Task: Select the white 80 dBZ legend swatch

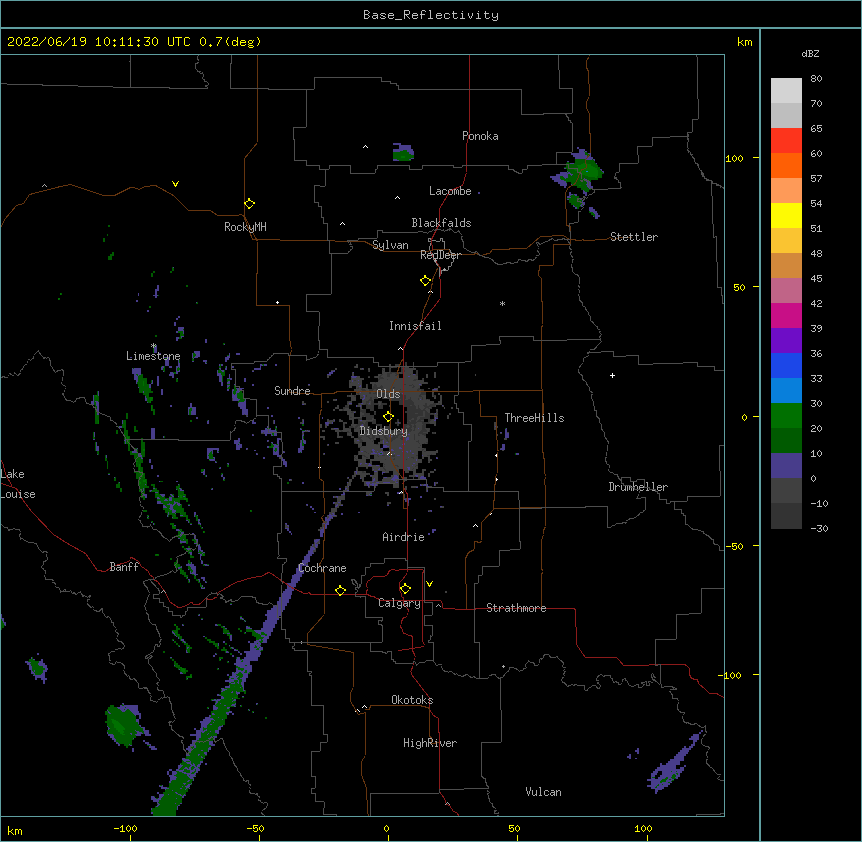Action: click(x=786, y=90)
